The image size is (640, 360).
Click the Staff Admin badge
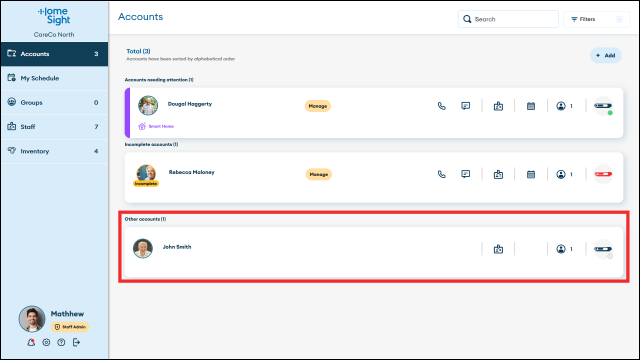click(x=70, y=327)
